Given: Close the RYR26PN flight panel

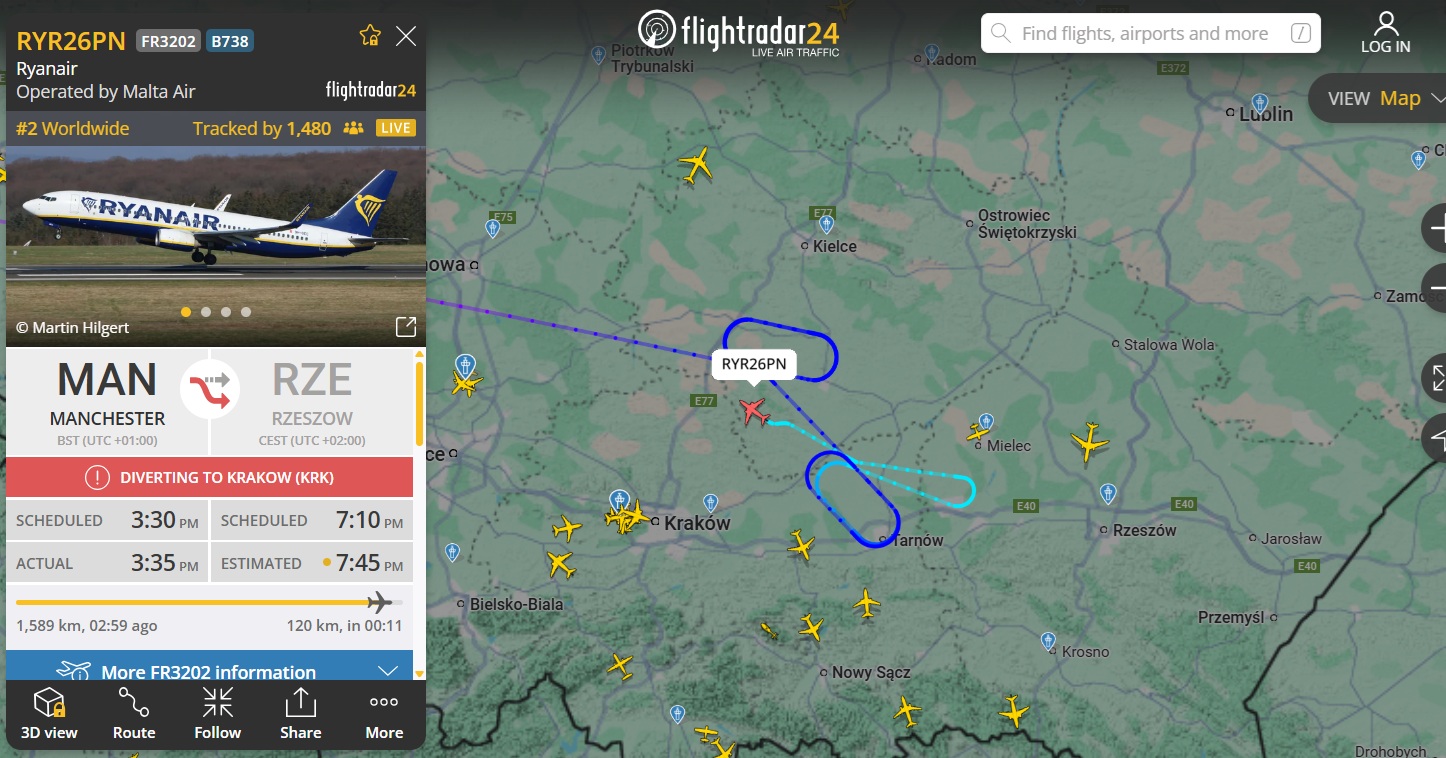Looking at the screenshot, I should click(406, 37).
